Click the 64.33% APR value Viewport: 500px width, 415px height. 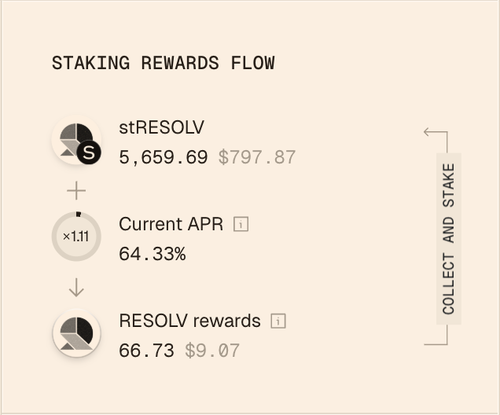[x=152, y=254]
